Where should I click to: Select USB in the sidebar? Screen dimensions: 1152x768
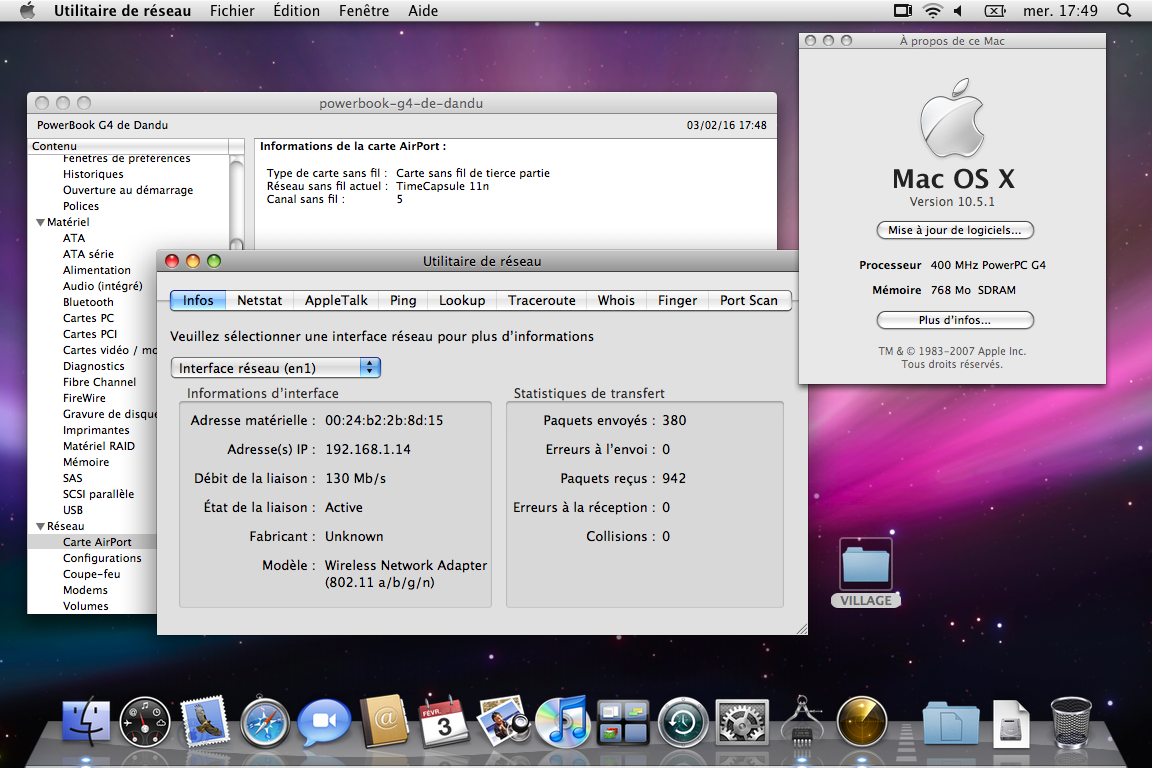coord(73,511)
